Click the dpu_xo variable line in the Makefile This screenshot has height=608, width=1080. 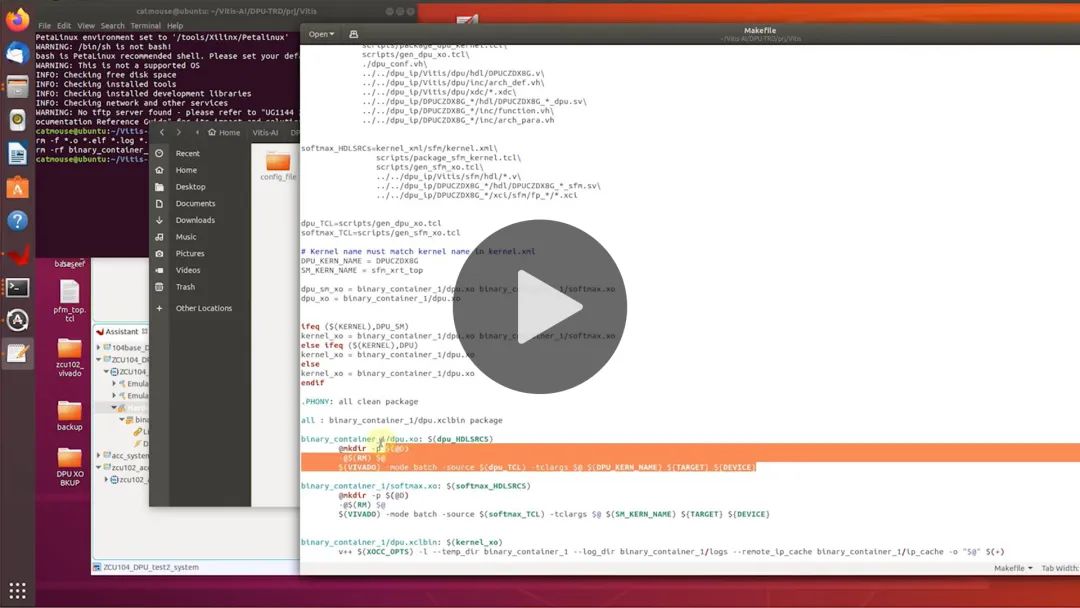pos(380,298)
